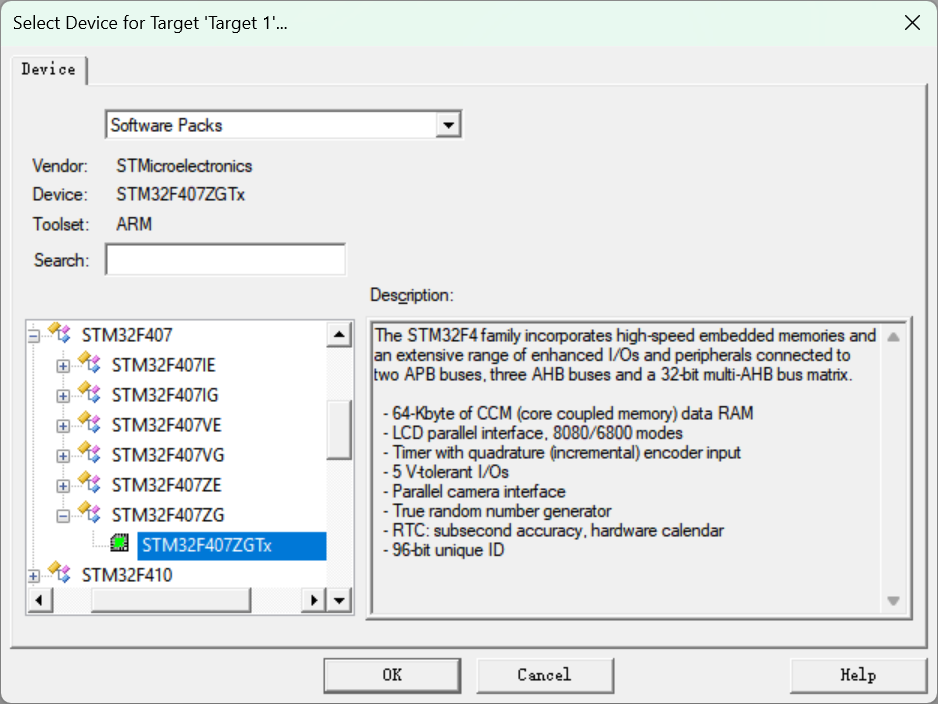Image resolution: width=938 pixels, height=704 pixels.
Task: Select STM32F407IG tree entry
Action: point(165,395)
